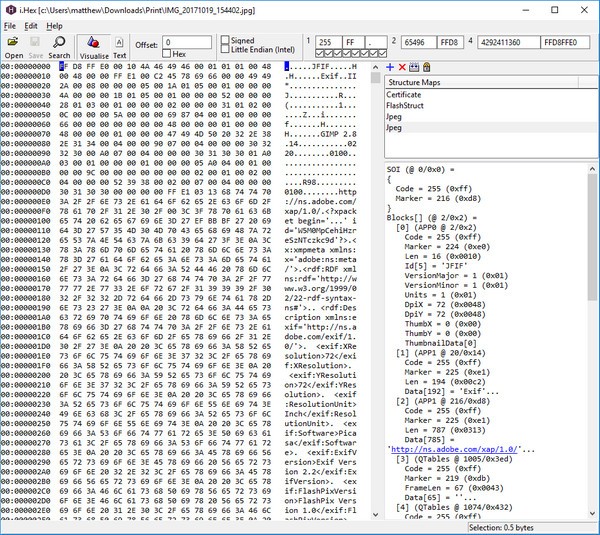
Task: Click the Offset input field
Action: [x=187, y=42]
